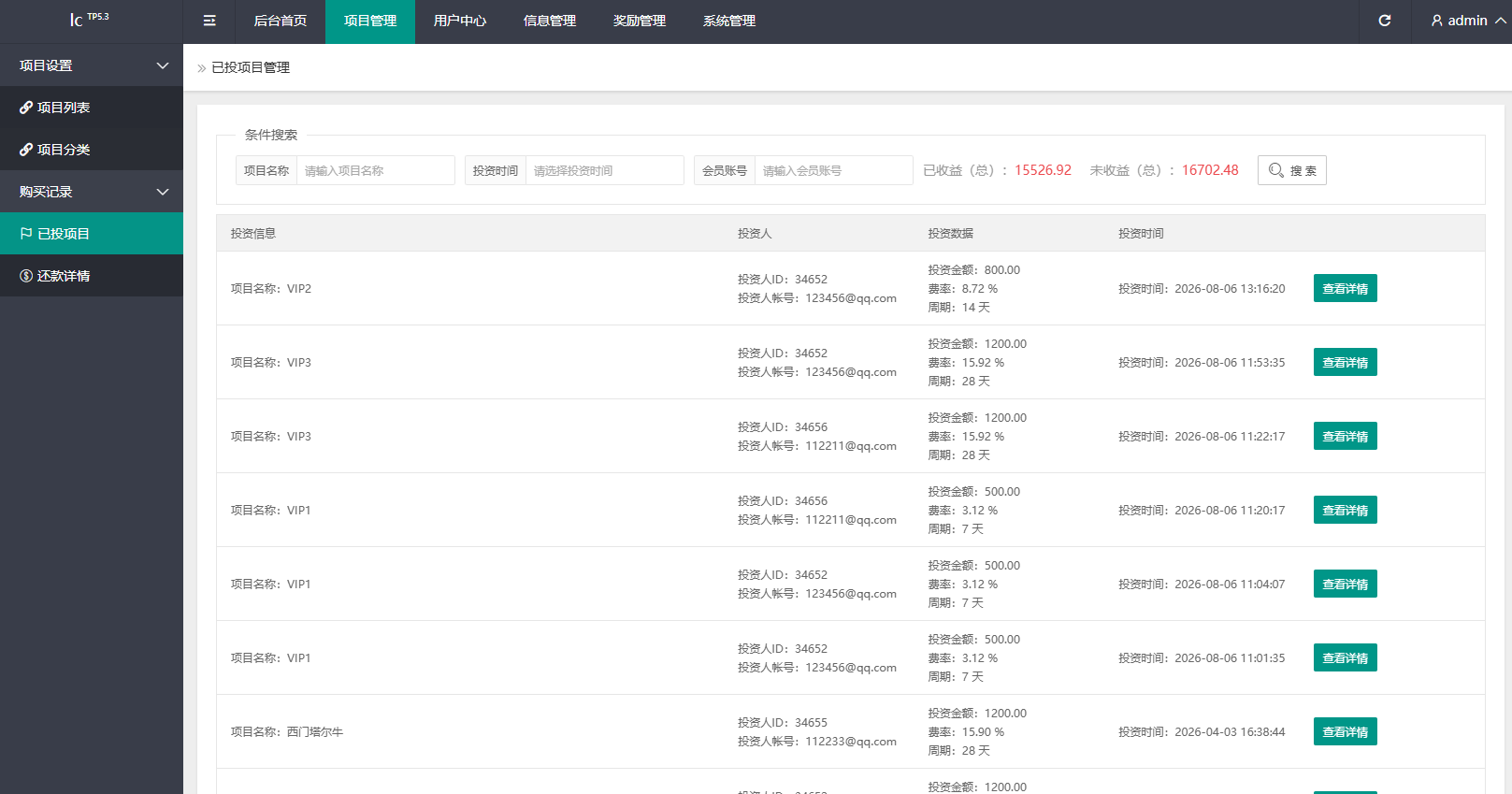Image resolution: width=1512 pixels, height=794 pixels.
Task: Focus the 会员账号 input field
Action: pos(833,170)
